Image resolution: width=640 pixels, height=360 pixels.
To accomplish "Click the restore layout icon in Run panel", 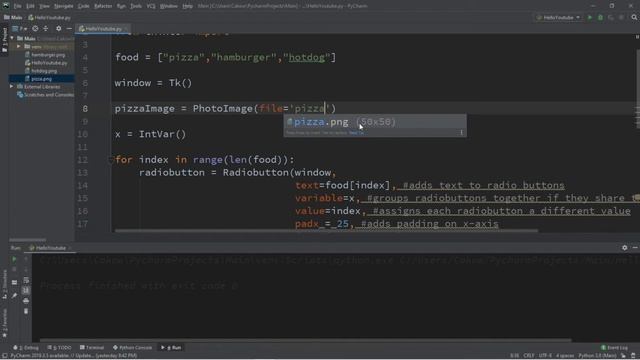I will pos(14,282).
